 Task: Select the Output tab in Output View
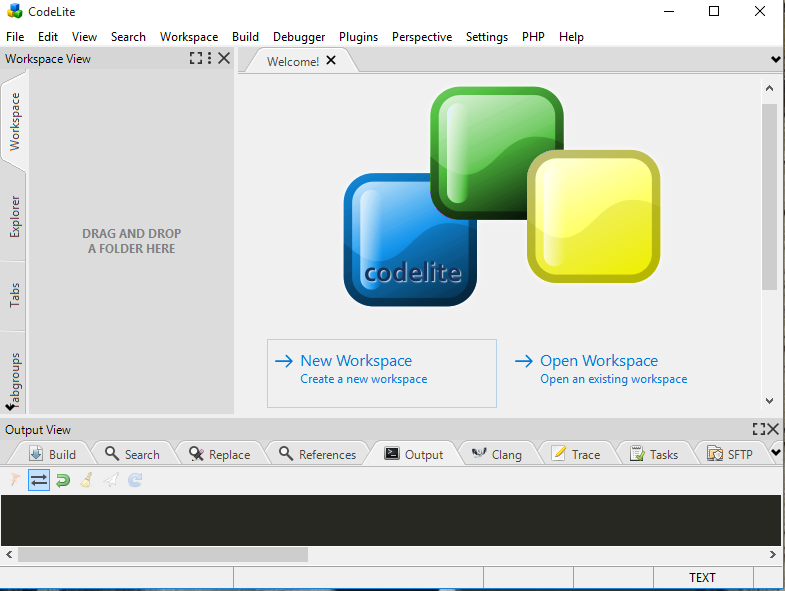(x=414, y=454)
